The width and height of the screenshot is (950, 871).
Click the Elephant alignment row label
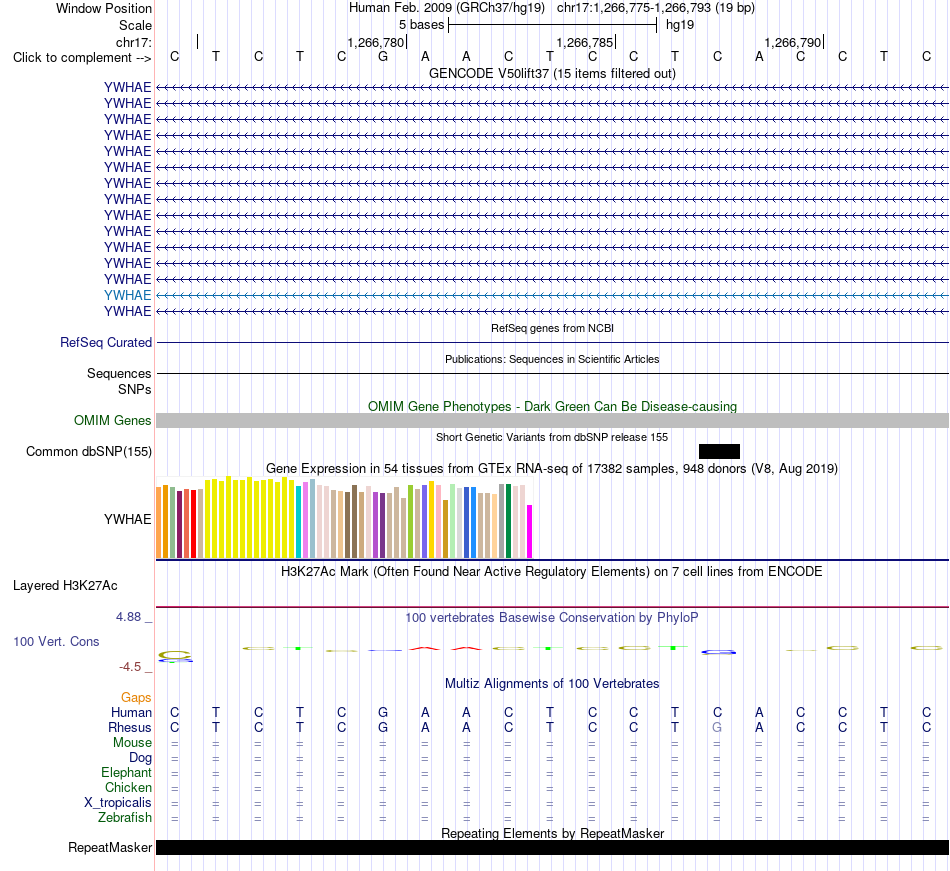click(126, 773)
